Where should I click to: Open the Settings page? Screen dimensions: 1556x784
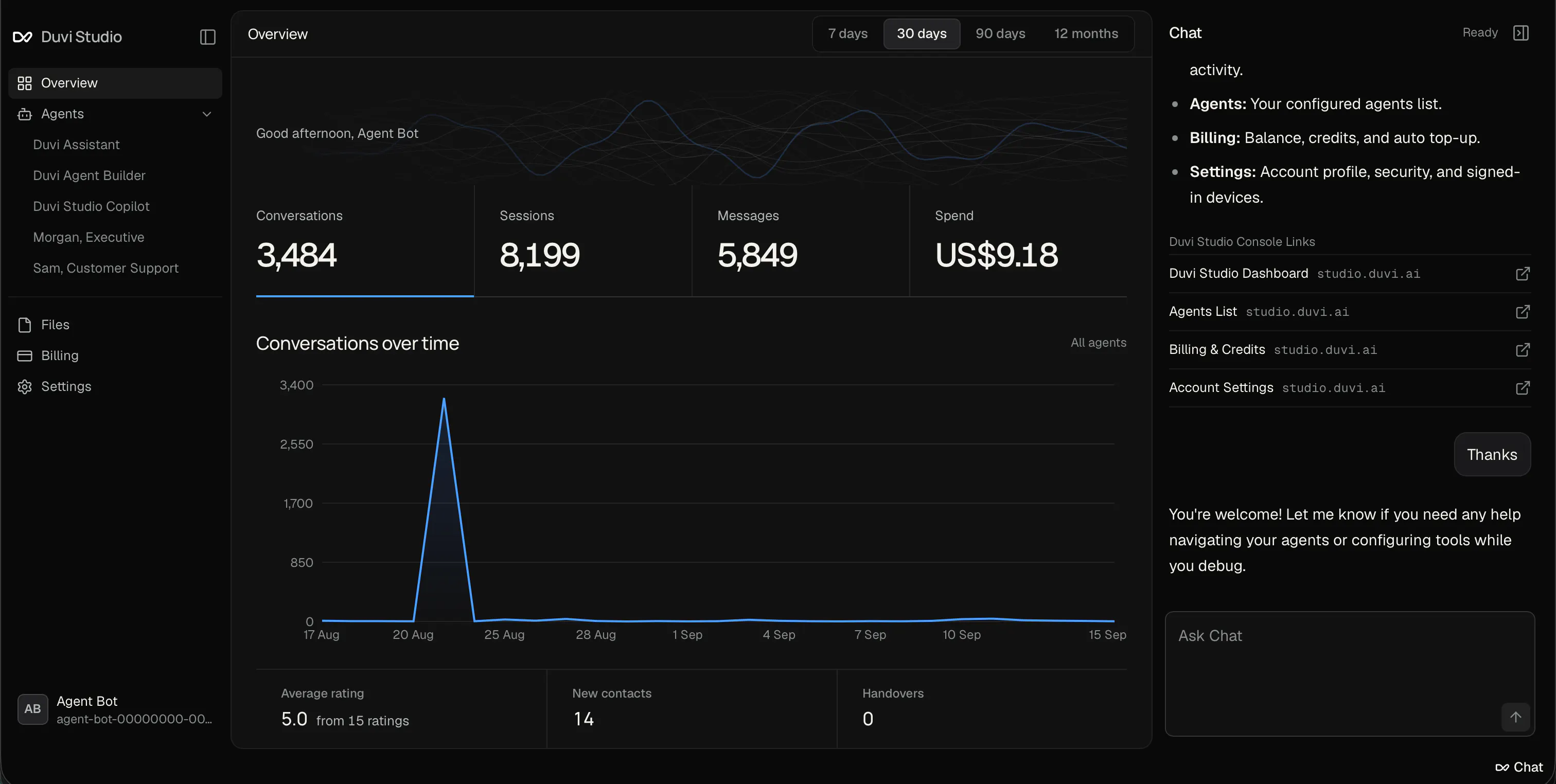point(115,386)
